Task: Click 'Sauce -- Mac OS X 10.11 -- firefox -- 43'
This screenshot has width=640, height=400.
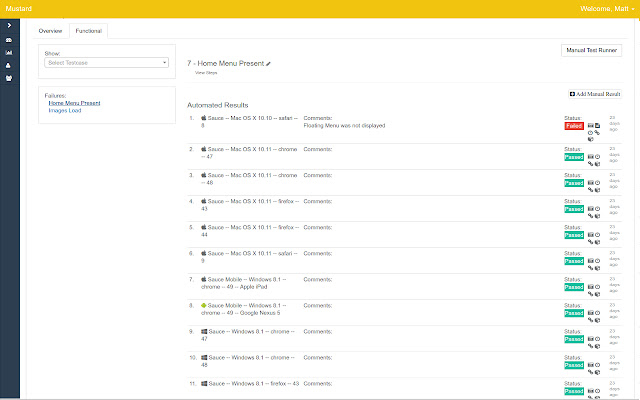Action: (250, 205)
